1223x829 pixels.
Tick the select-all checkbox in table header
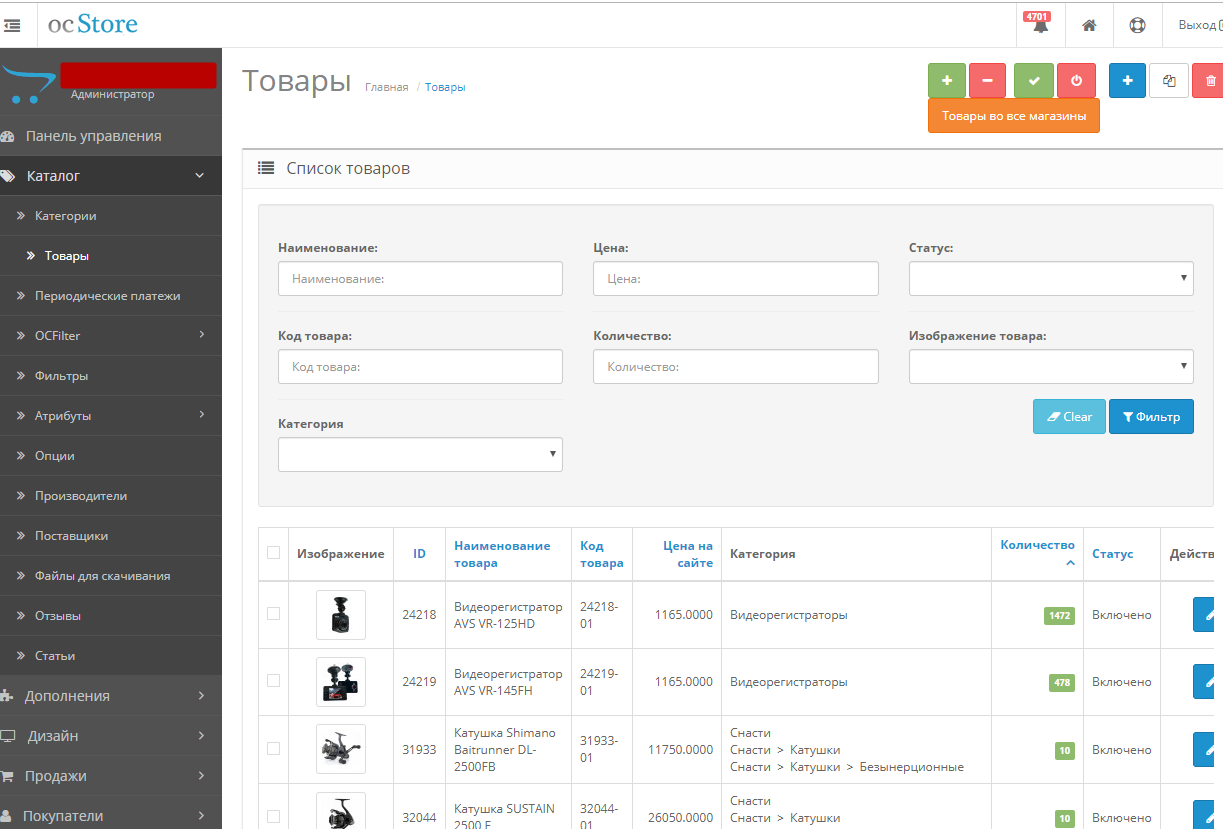click(x=273, y=552)
